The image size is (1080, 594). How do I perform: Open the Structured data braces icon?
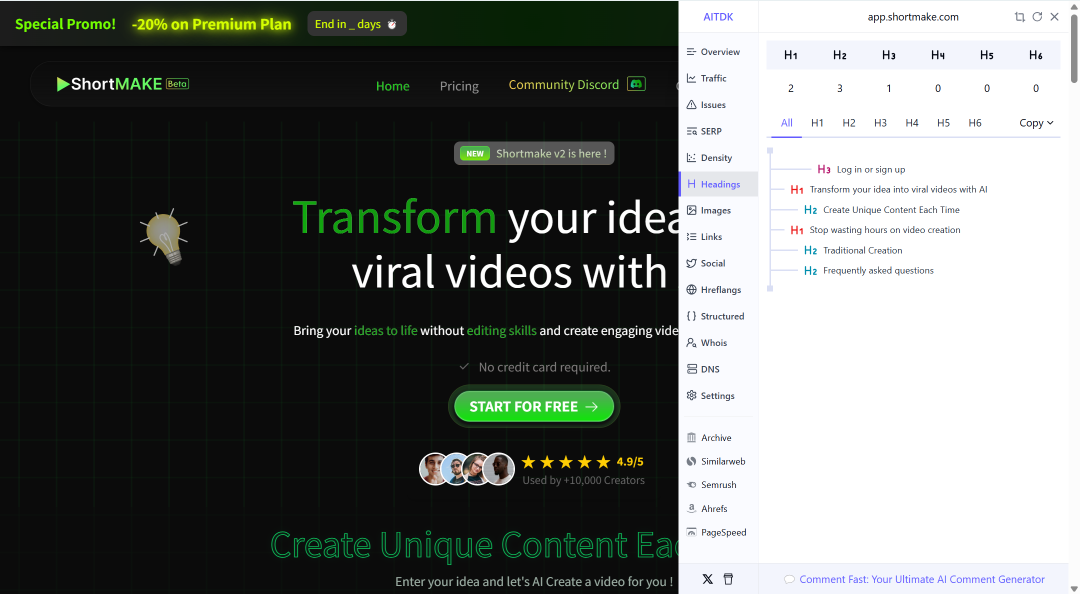(692, 316)
